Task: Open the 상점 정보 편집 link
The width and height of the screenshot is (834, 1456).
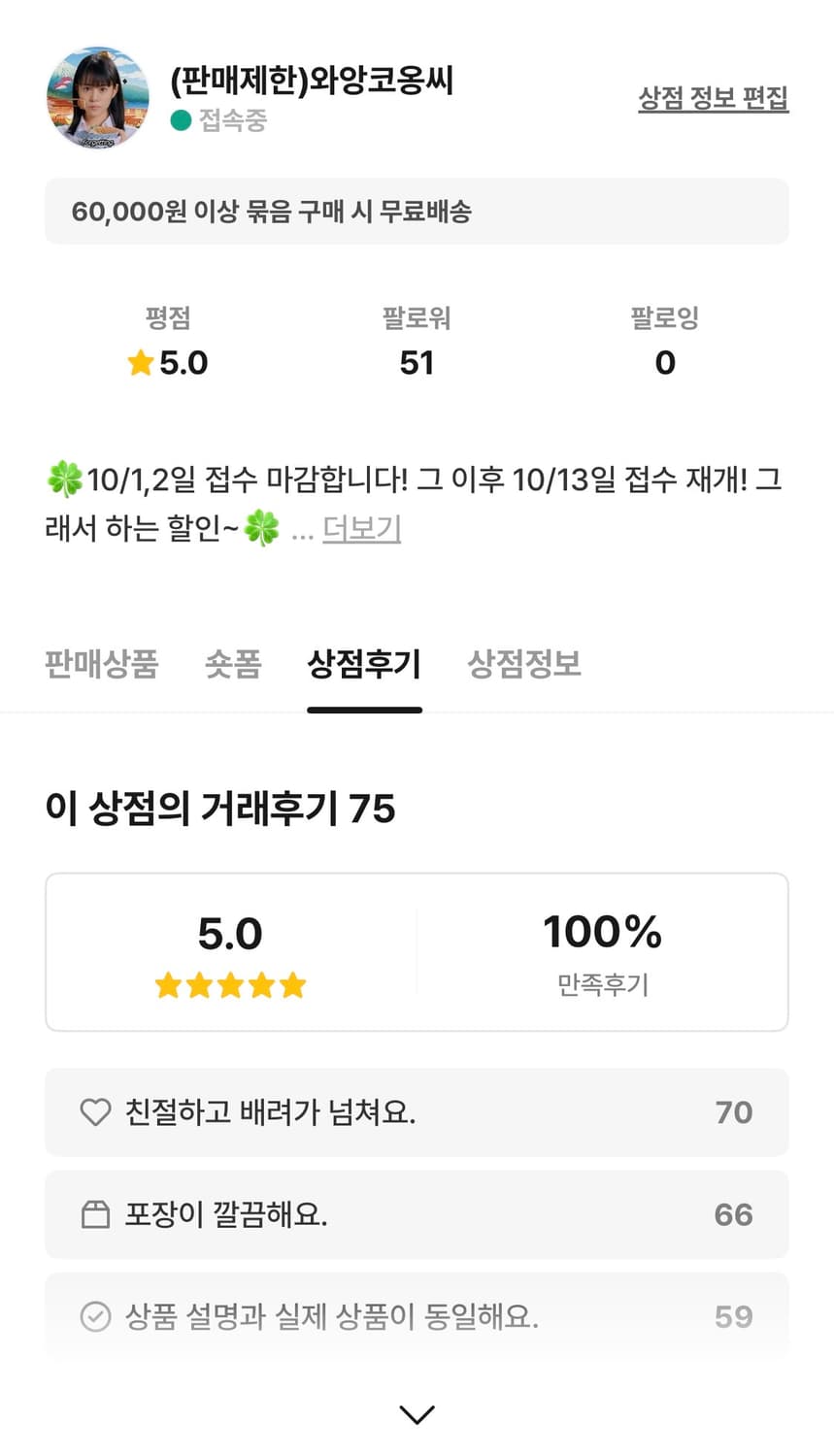Action: tap(713, 98)
